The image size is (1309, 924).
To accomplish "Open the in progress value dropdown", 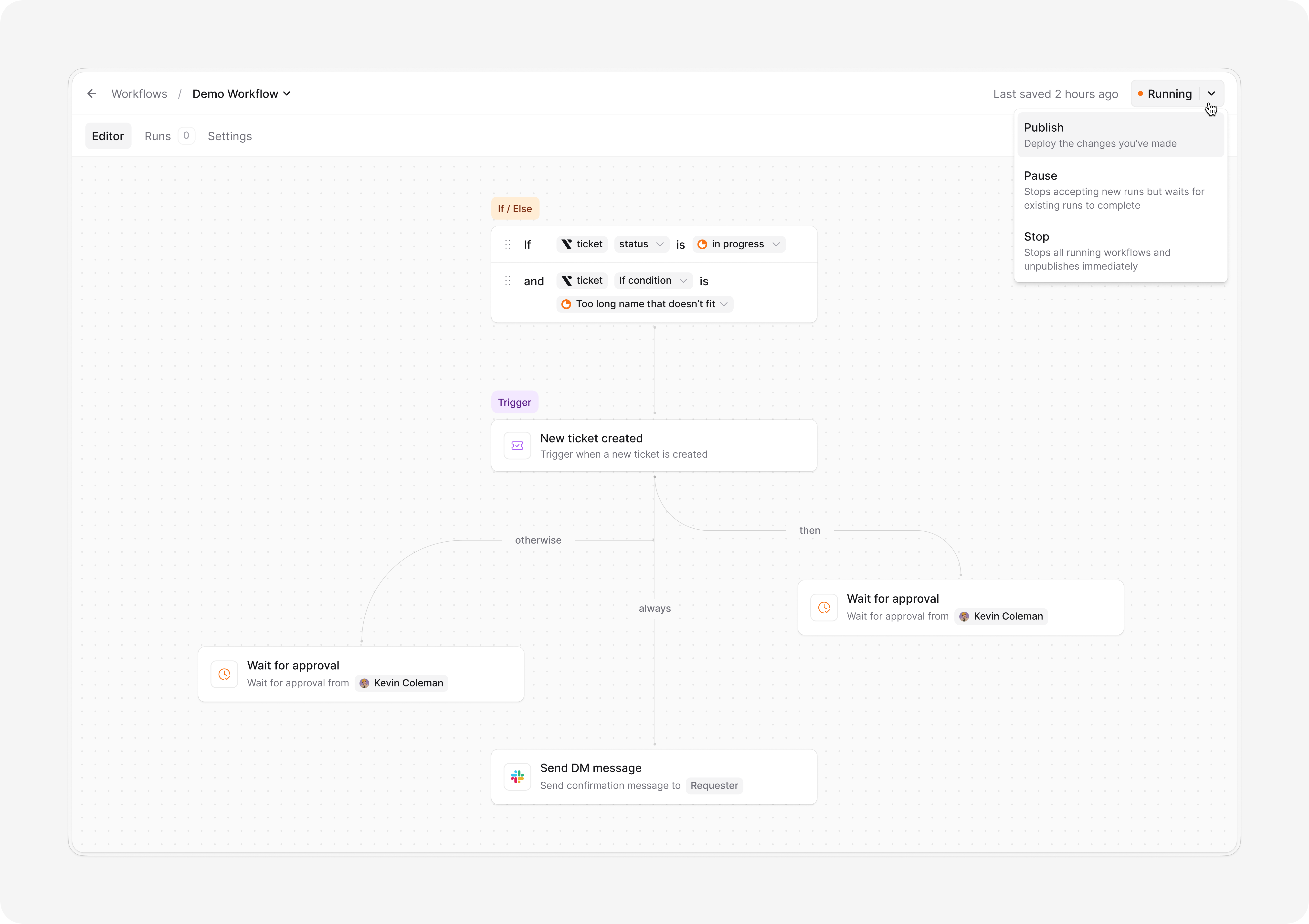I will [x=739, y=244].
